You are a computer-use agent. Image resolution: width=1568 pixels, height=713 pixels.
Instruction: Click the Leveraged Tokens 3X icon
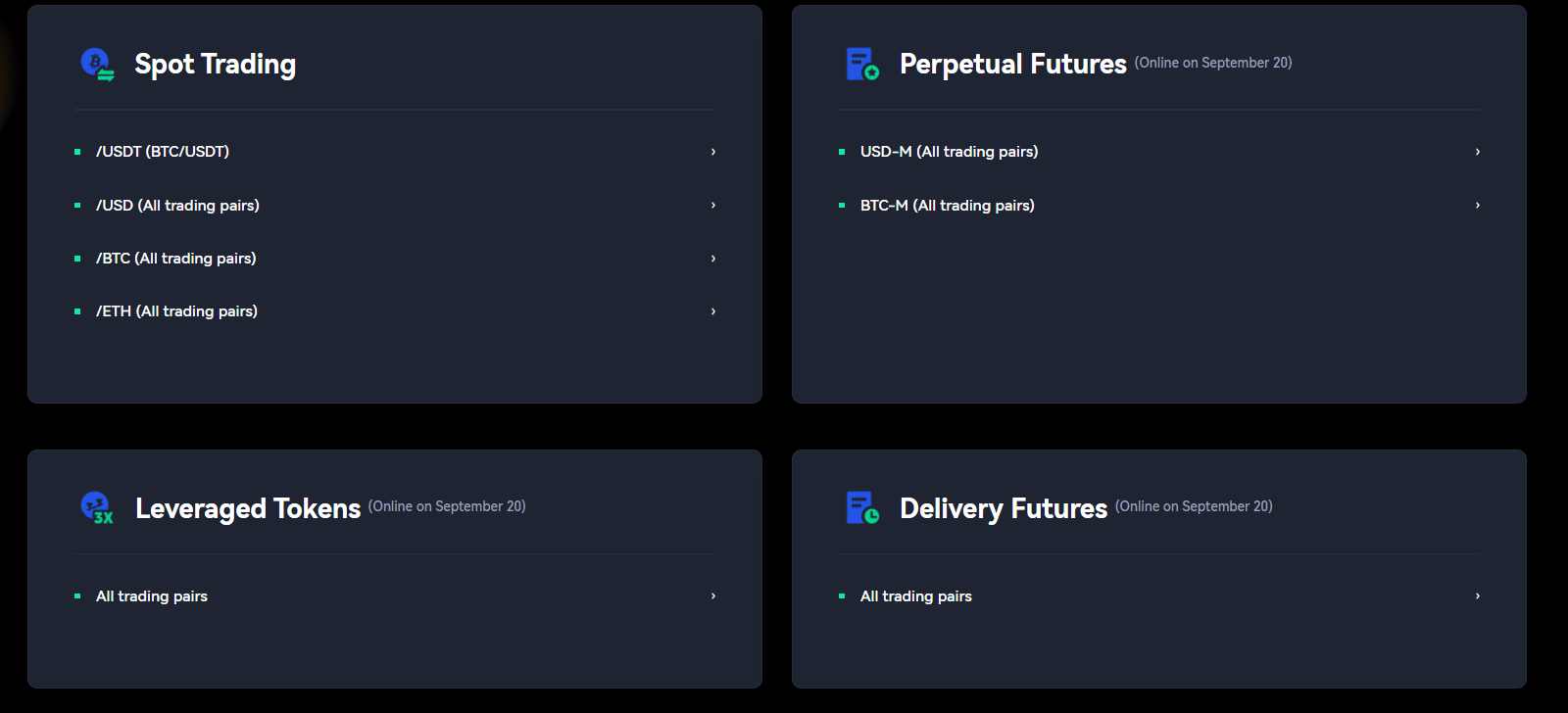[x=97, y=508]
